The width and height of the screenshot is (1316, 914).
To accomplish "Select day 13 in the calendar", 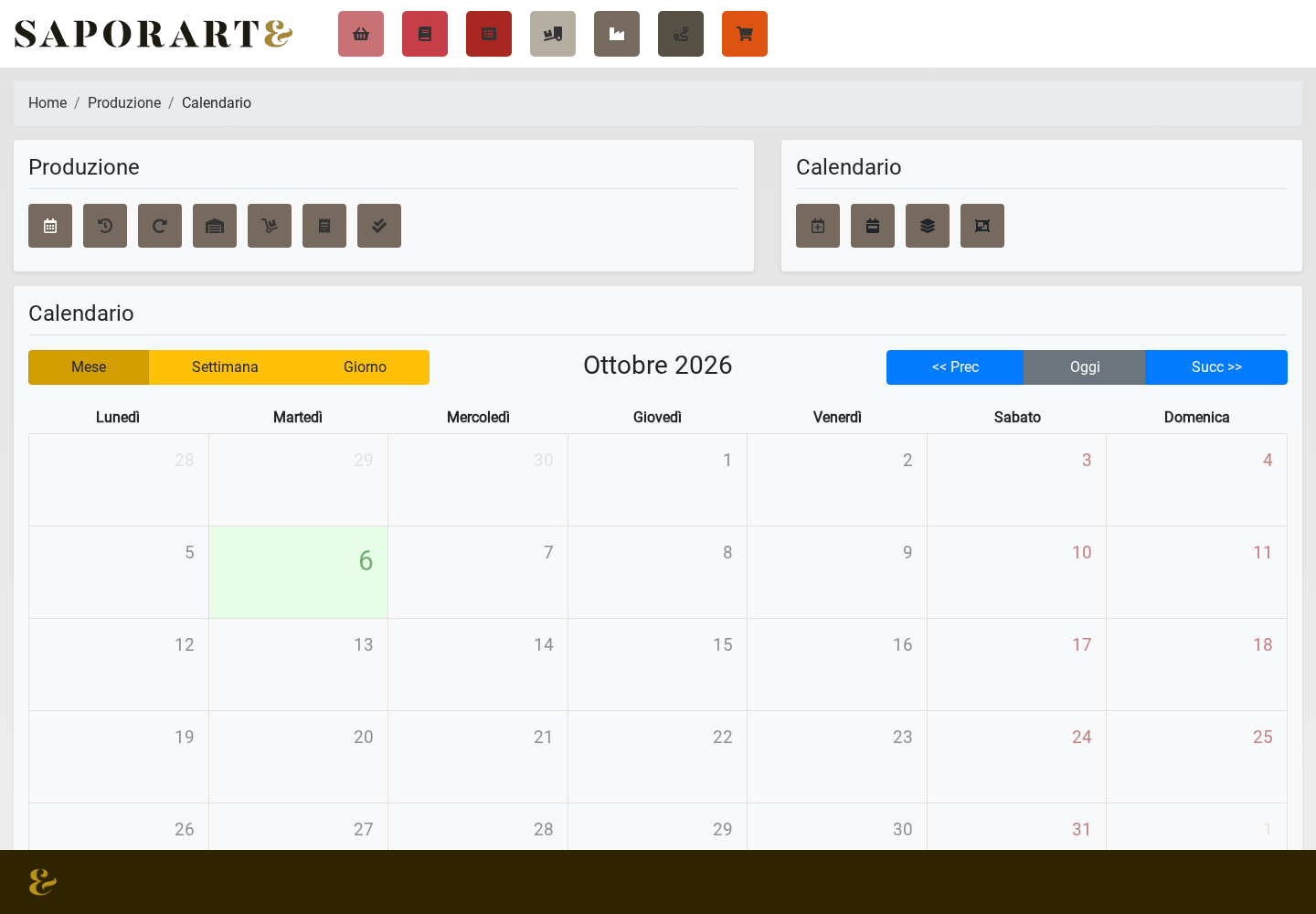I will pos(298,664).
